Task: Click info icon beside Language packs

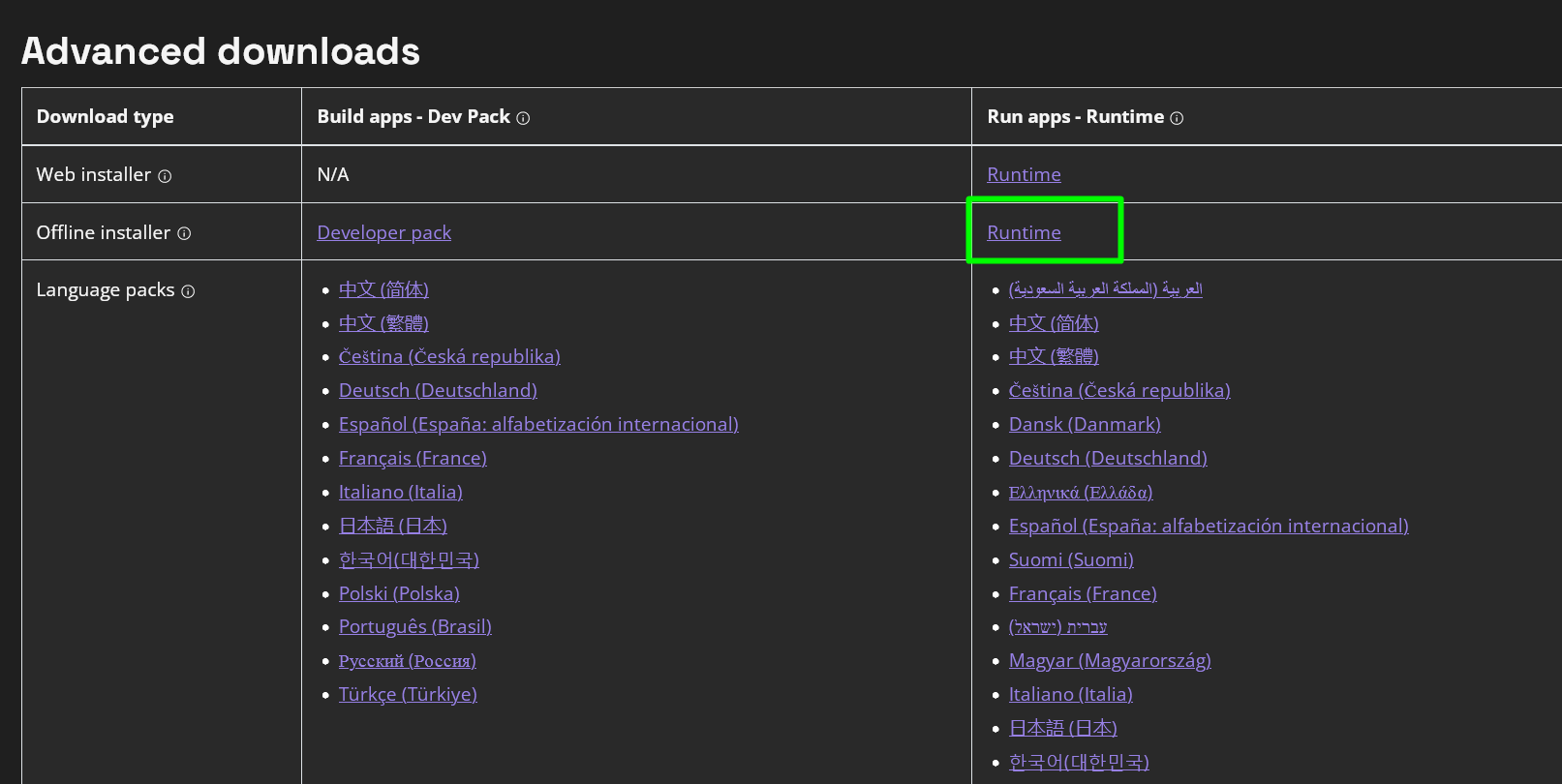Action: point(188,291)
